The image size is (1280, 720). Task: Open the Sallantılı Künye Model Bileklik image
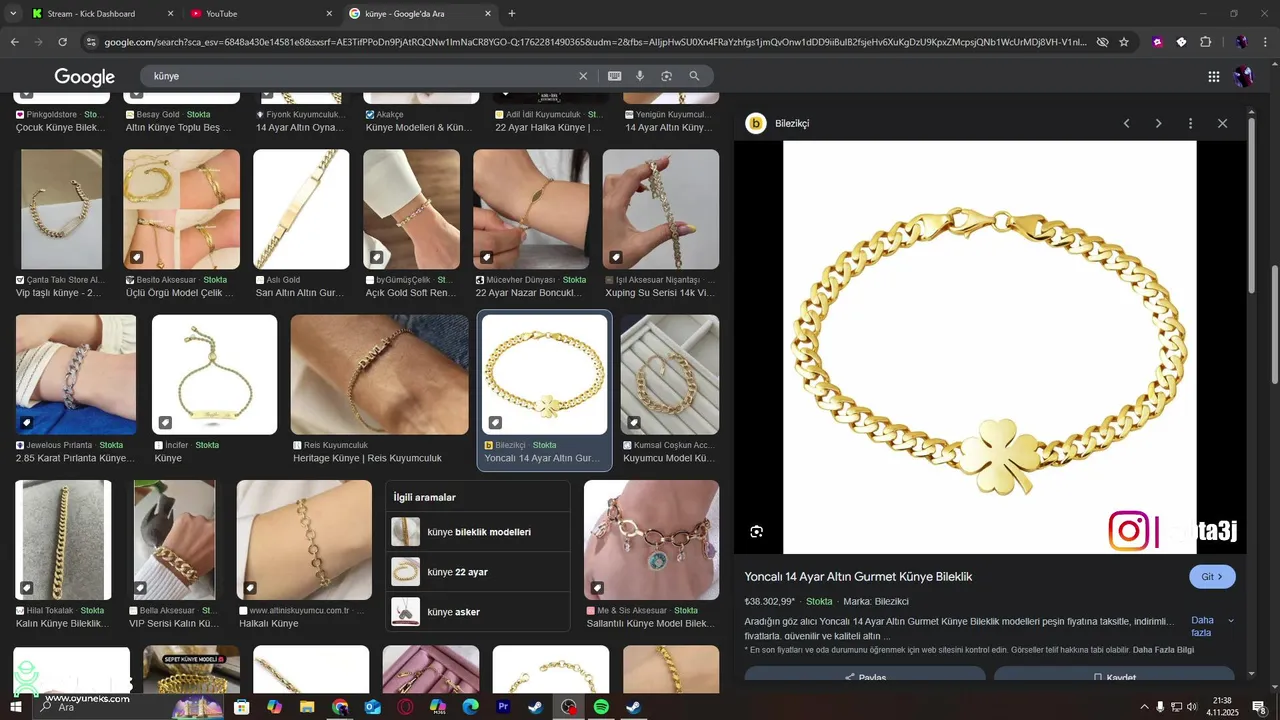click(x=651, y=540)
